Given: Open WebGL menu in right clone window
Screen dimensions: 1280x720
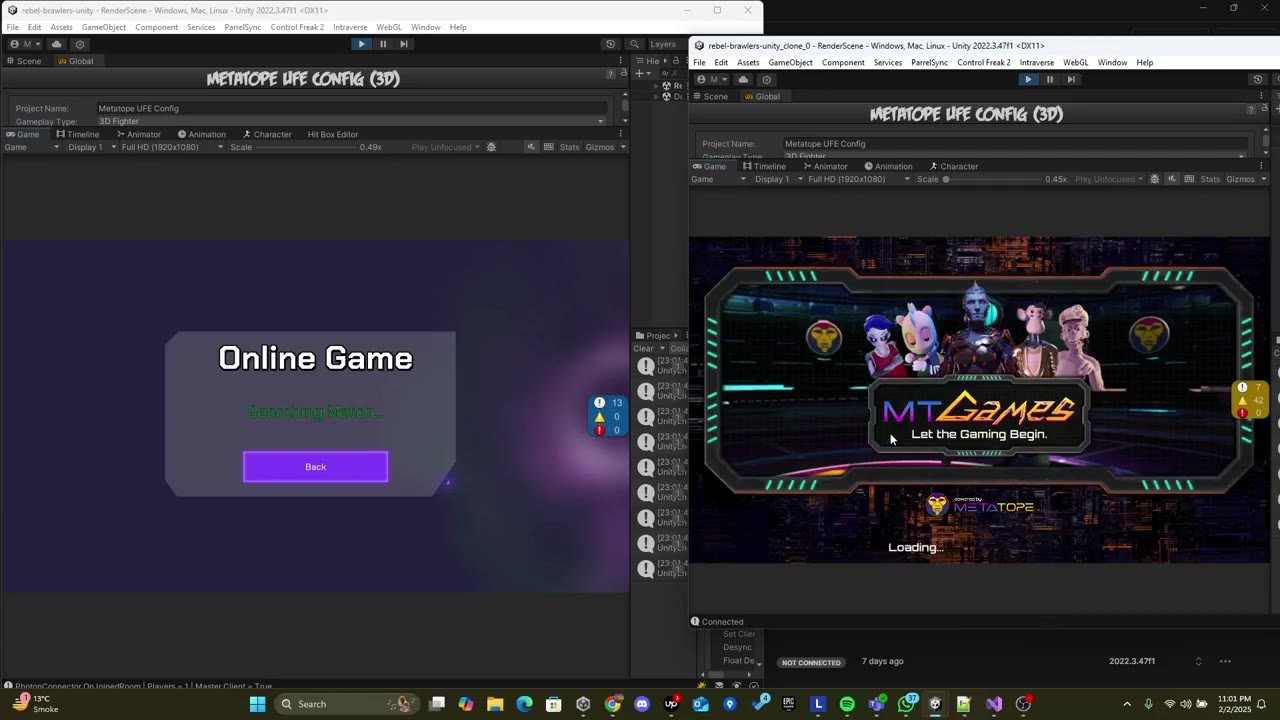Looking at the screenshot, I should click(x=1075, y=62).
